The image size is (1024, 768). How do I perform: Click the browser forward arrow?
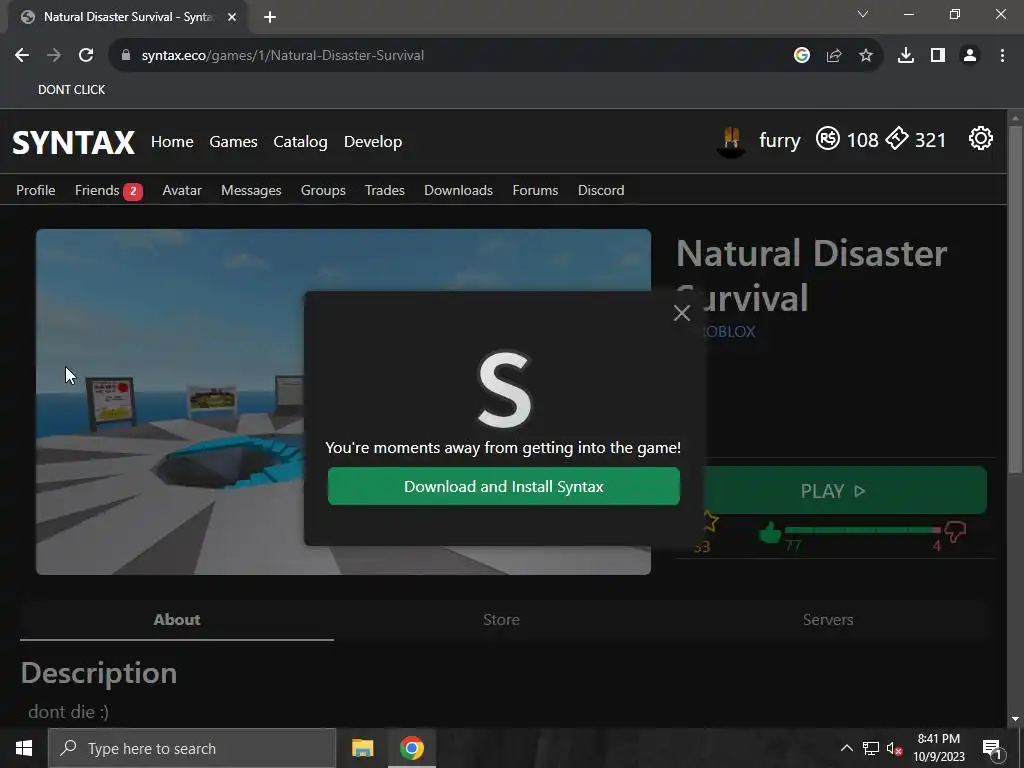click(54, 56)
